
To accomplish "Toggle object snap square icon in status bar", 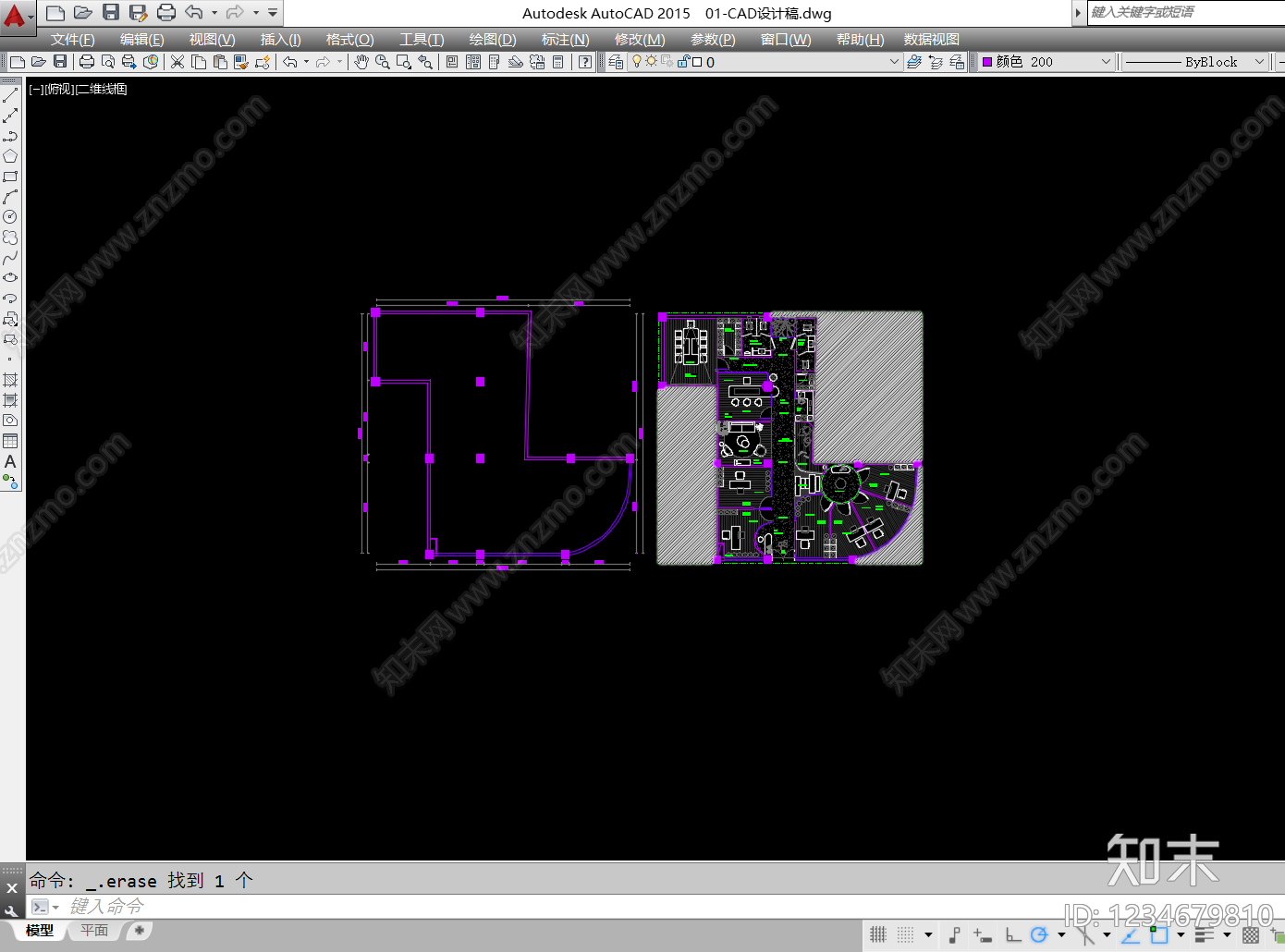I will [x=1159, y=934].
